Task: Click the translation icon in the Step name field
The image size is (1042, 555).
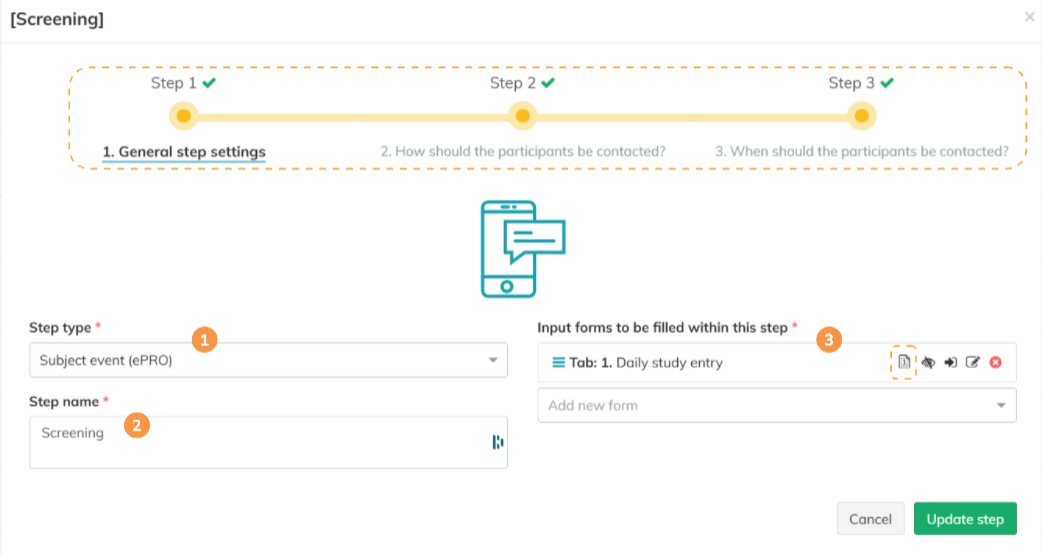Action: (497, 442)
